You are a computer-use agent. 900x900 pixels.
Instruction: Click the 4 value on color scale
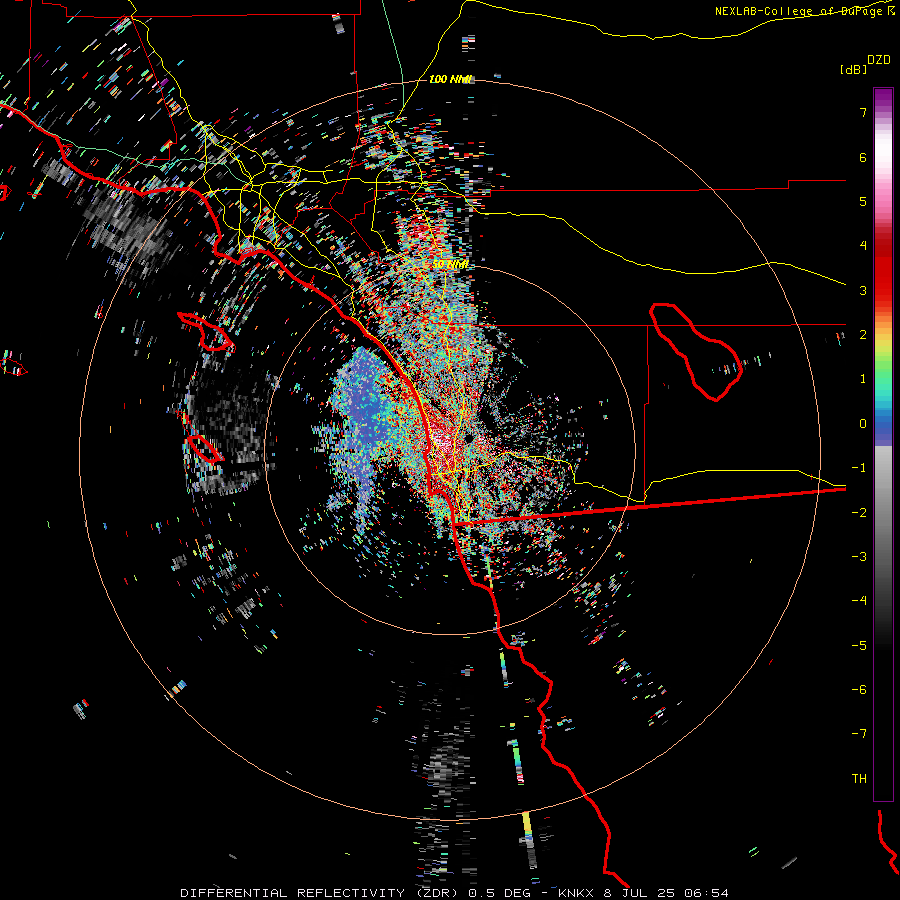click(x=863, y=246)
